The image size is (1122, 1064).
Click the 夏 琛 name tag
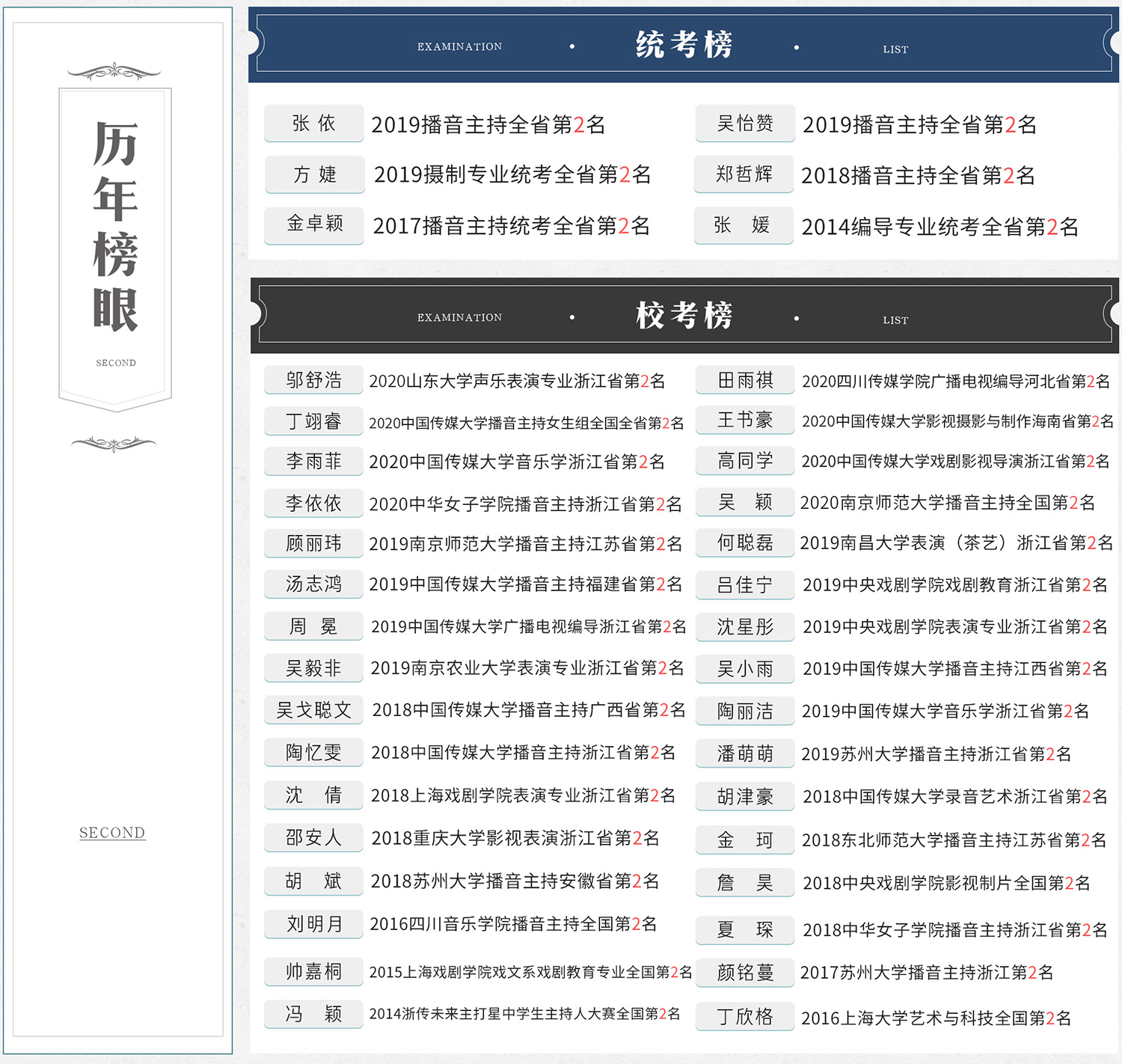tap(745, 930)
